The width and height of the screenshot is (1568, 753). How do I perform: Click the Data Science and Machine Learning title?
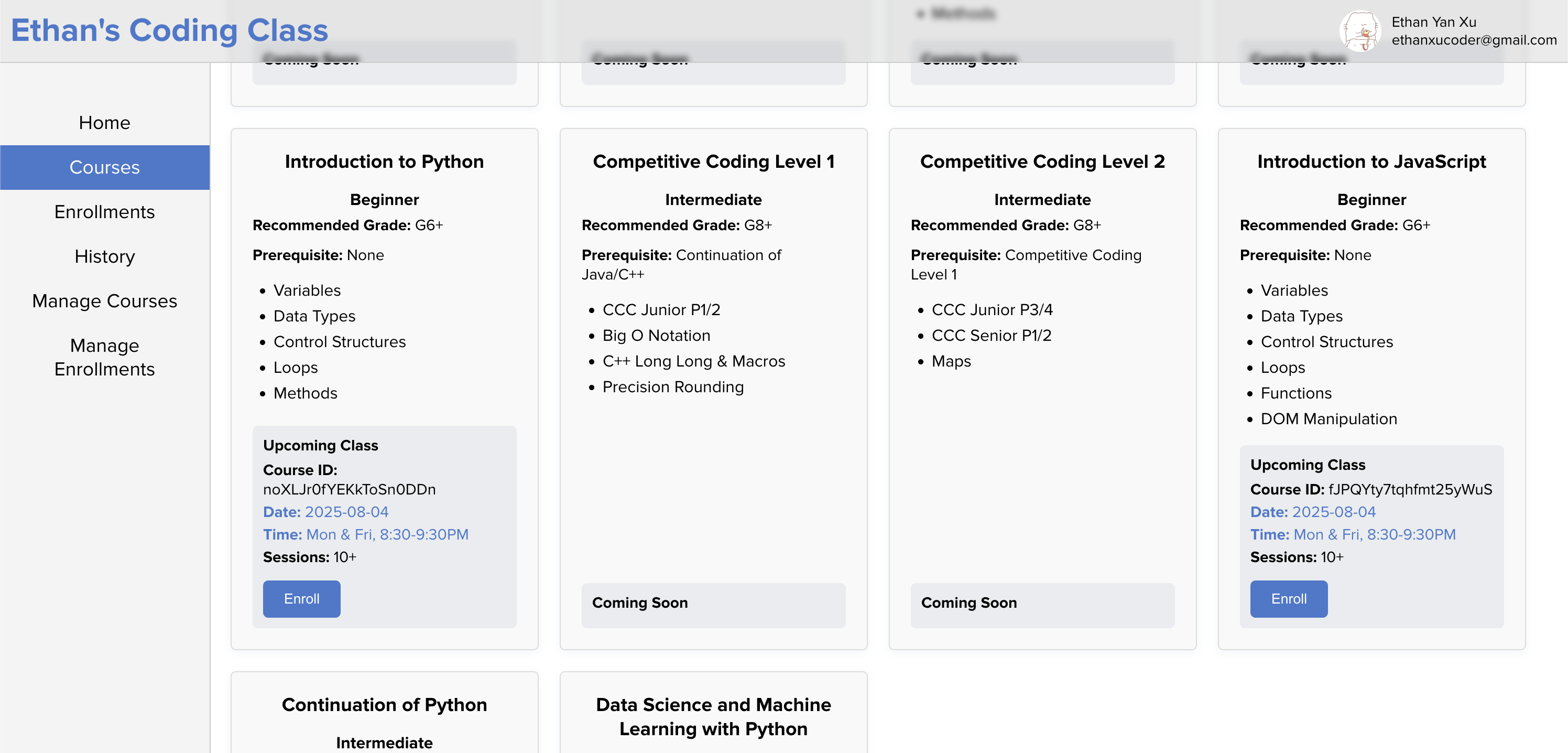[x=713, y=716]
